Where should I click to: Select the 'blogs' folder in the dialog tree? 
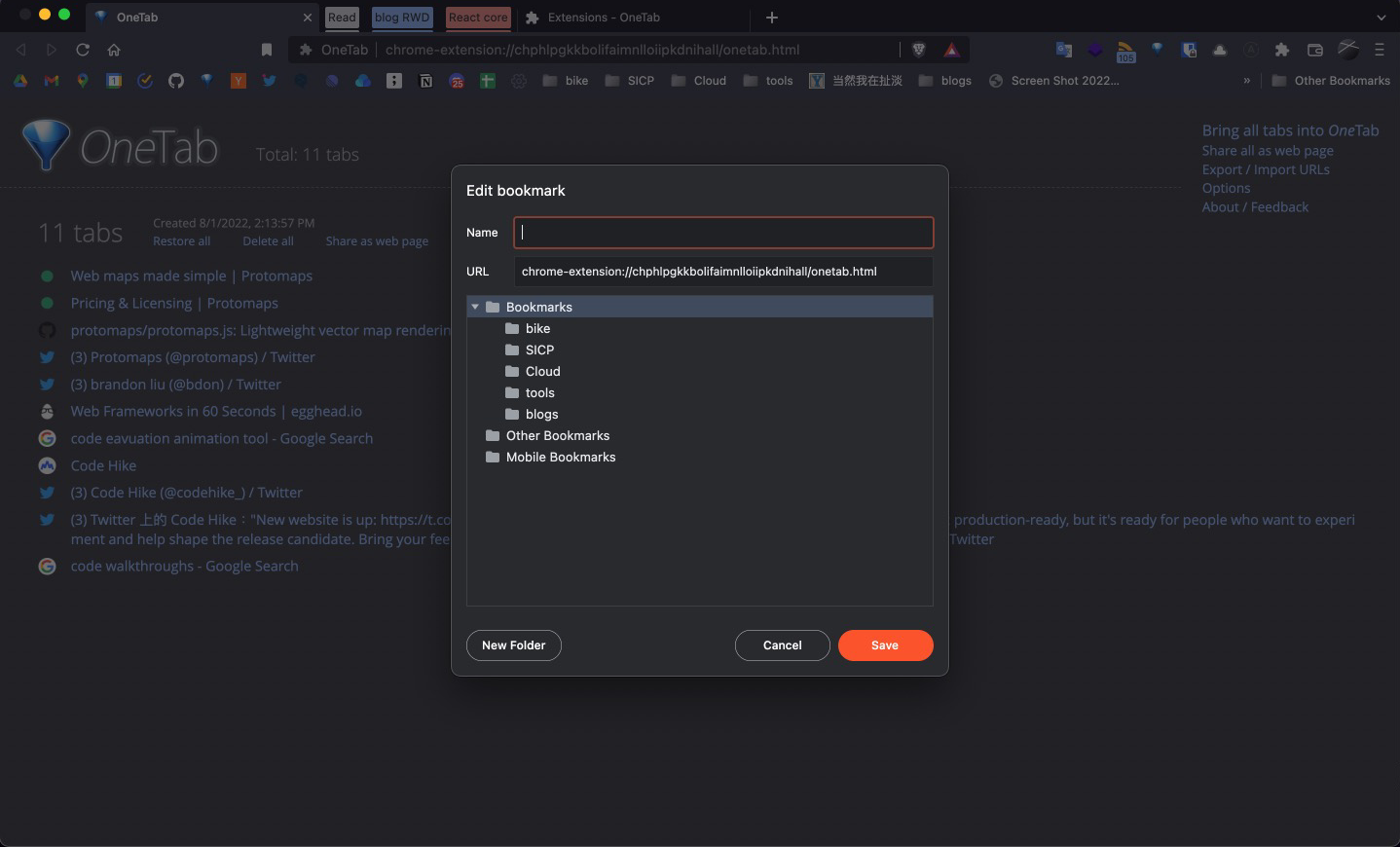(x=542, y=414)
